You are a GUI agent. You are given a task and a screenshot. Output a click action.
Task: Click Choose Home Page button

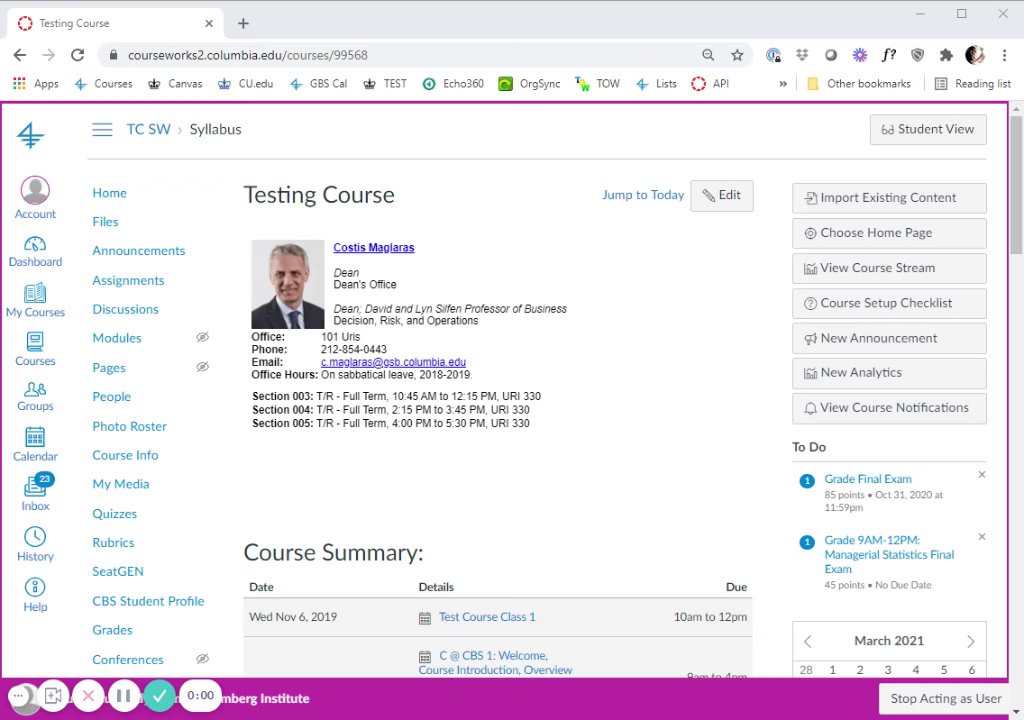pyautogui.click(x=889, y=233)
